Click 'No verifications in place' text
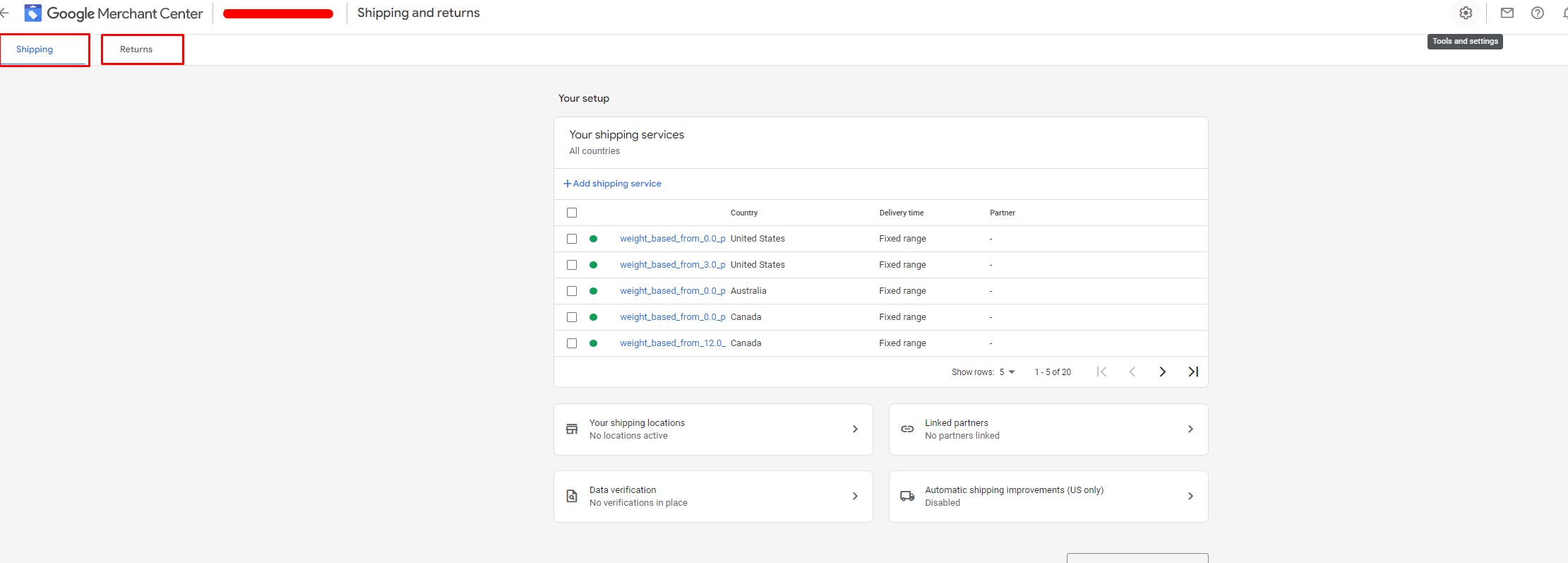This screenshot has height=563, width=1568. pos(638,503)
